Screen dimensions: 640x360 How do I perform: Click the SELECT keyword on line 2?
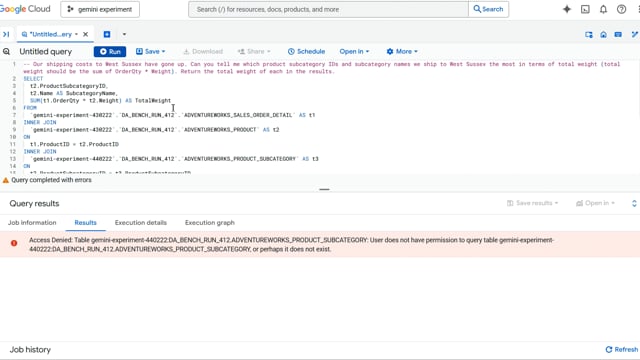tap(33, 79)
